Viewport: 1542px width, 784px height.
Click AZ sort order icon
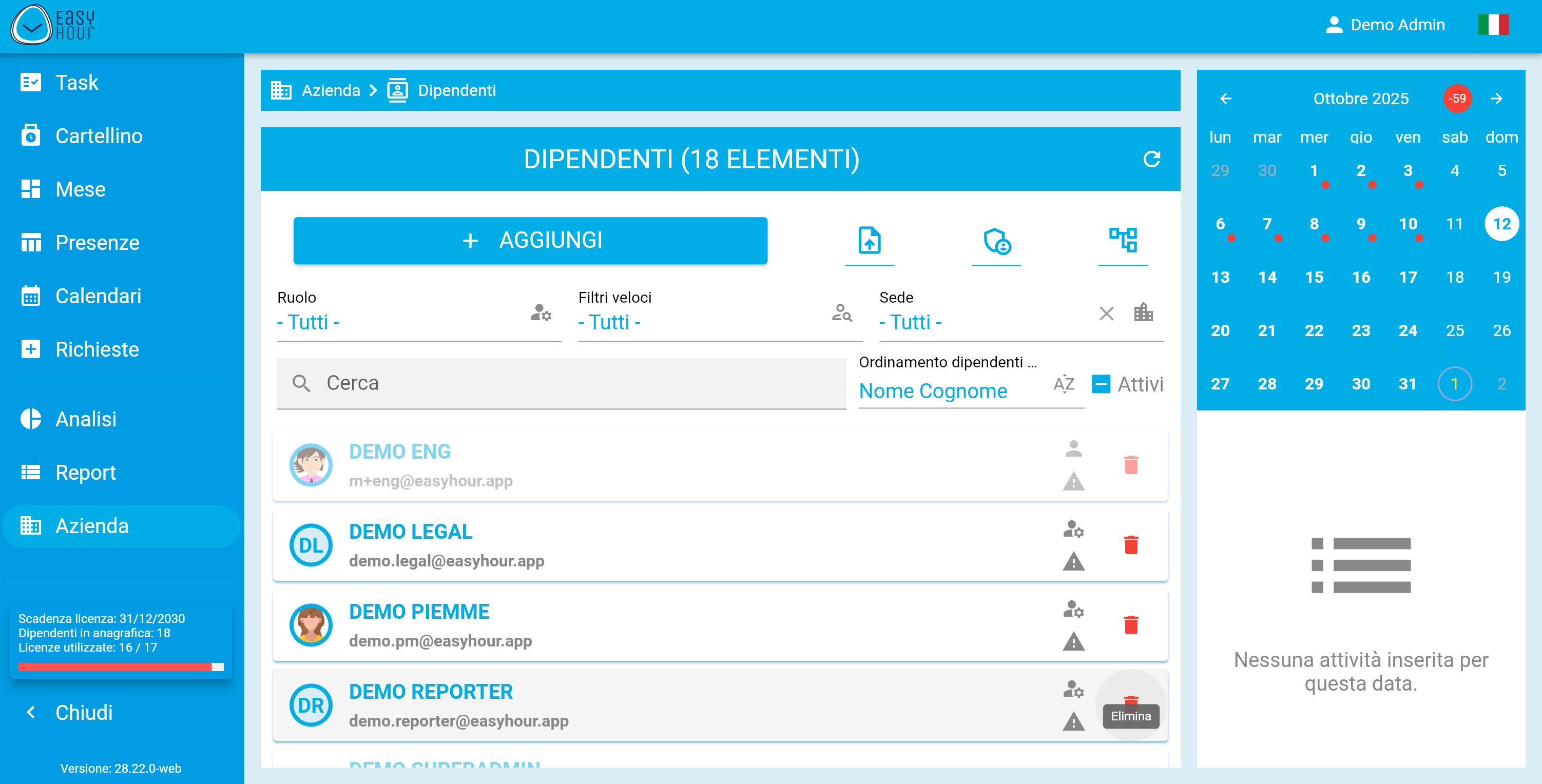(1063, 384)
